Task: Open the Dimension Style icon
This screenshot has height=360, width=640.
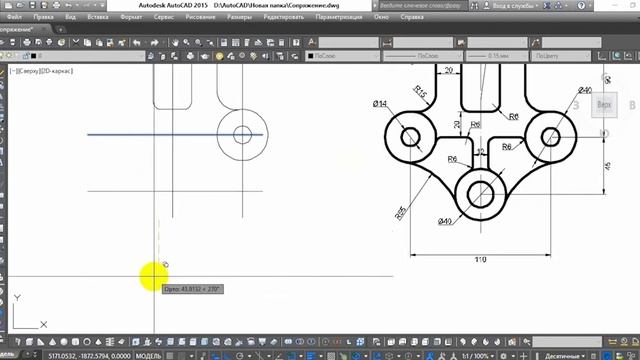Action: click(387, 42)
